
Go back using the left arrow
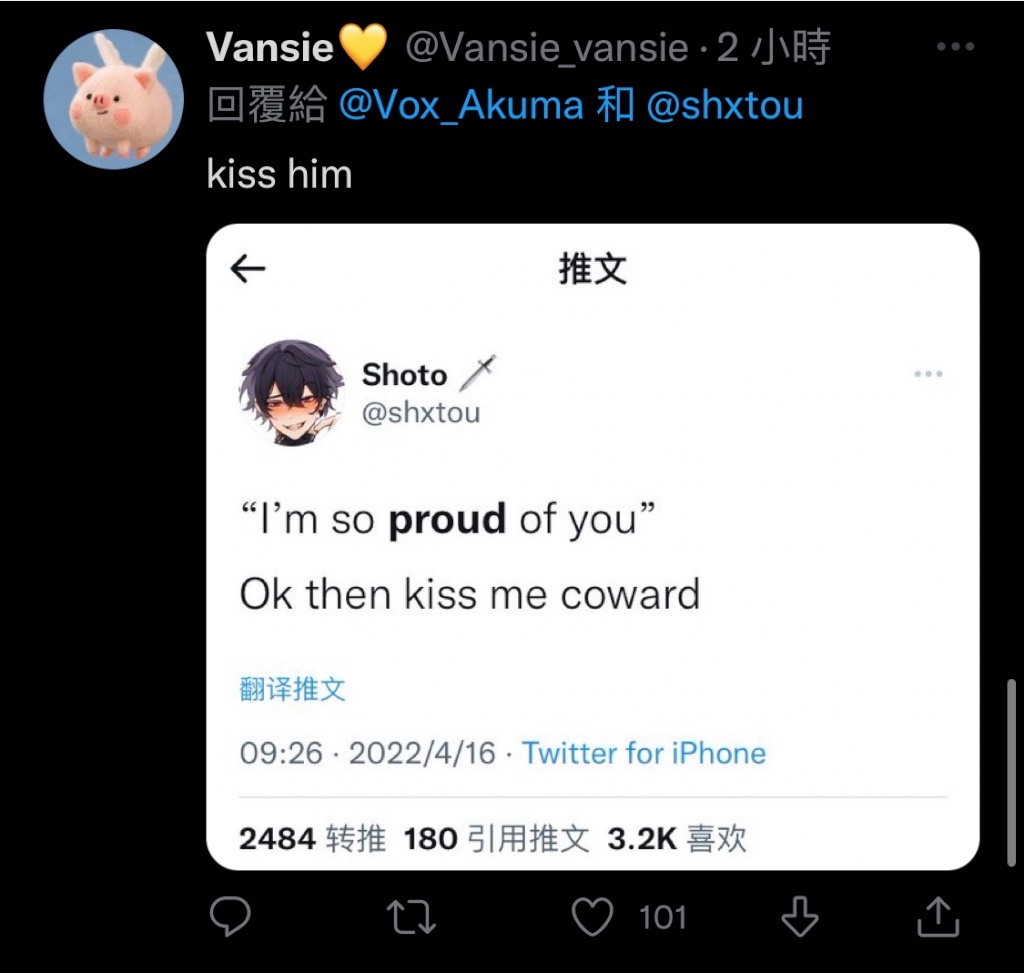pos(248,268)
